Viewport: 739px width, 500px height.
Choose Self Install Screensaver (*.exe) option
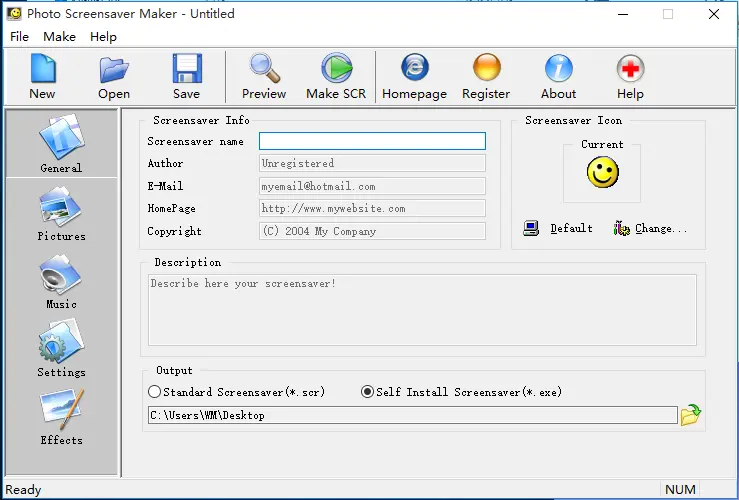461,392
